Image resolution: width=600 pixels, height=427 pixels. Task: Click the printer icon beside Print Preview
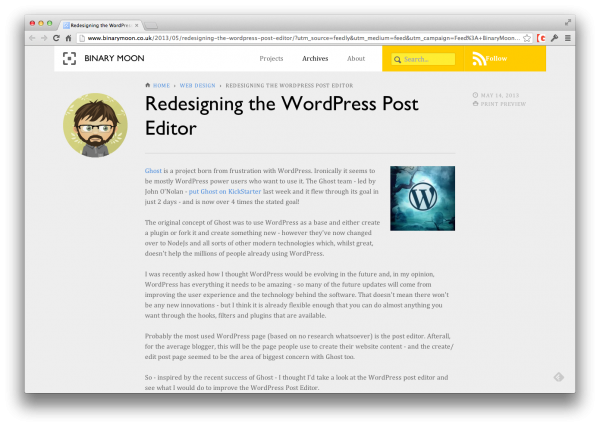click(x=475, y=104)
